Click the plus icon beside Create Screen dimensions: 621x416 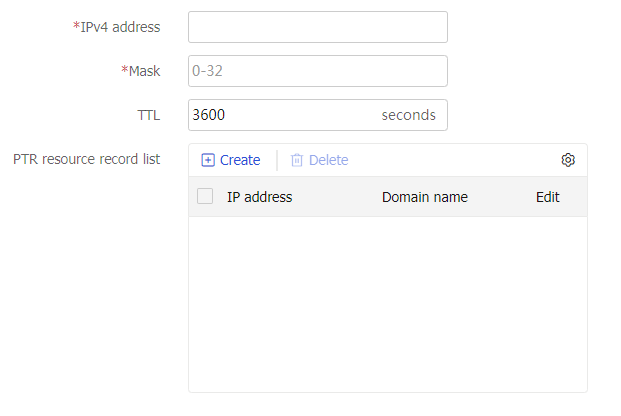[x=208, y=160]
